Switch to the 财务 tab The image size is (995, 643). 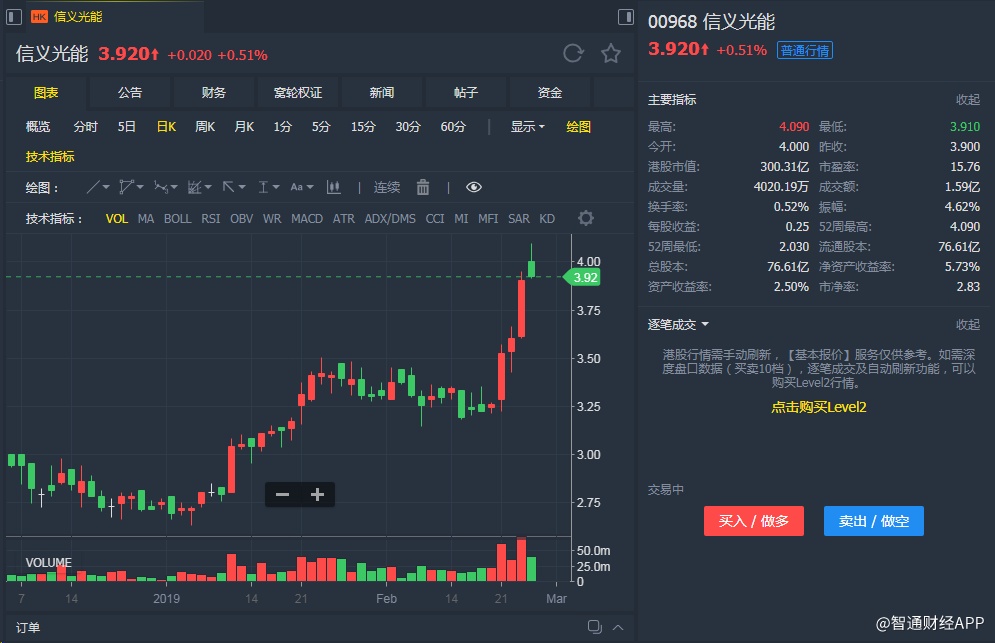pyautogui.click(x=214, y=93)
